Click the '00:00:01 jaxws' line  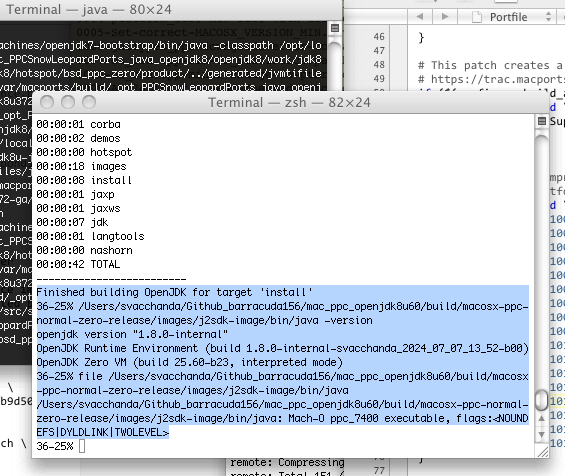(x=78, y=208)
